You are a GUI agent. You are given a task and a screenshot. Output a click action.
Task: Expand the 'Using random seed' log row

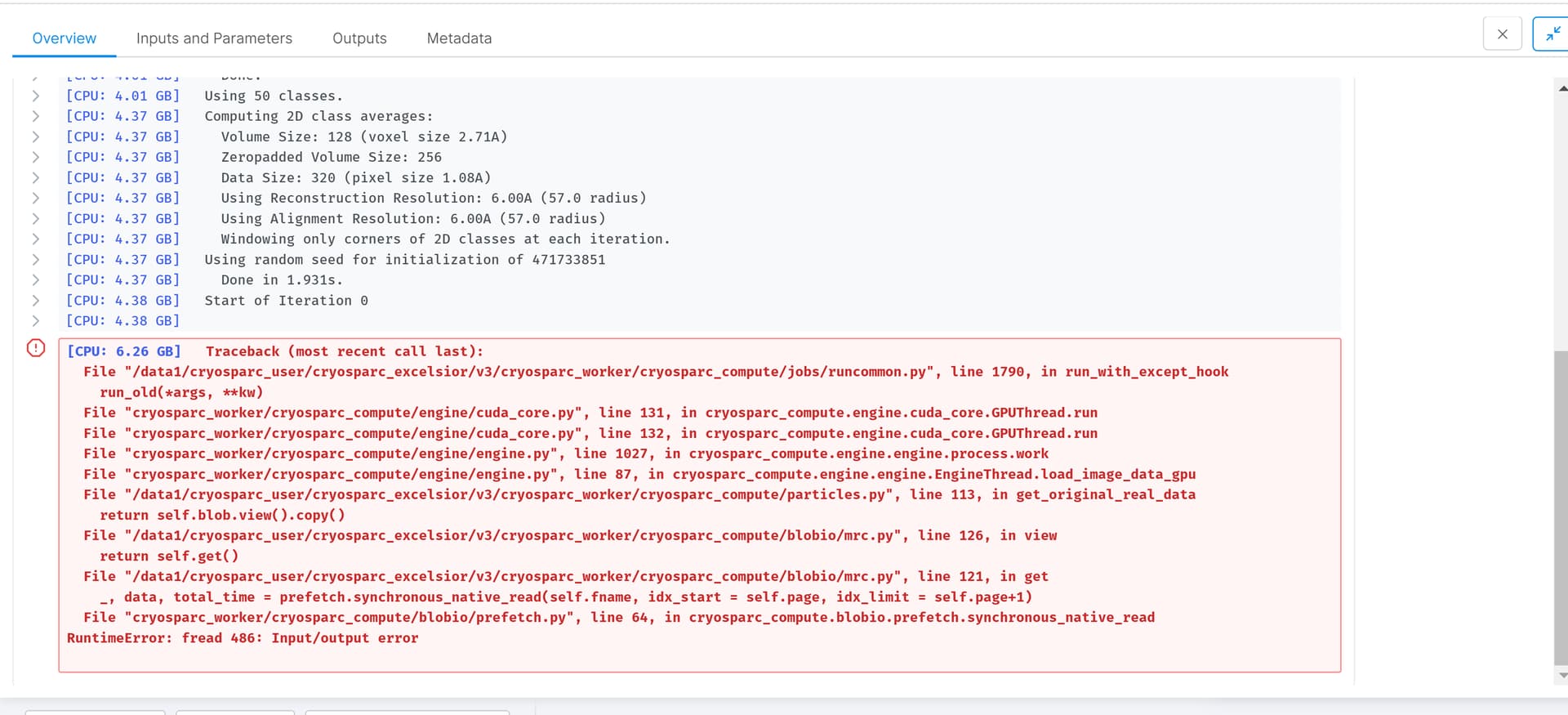point(36,259)
